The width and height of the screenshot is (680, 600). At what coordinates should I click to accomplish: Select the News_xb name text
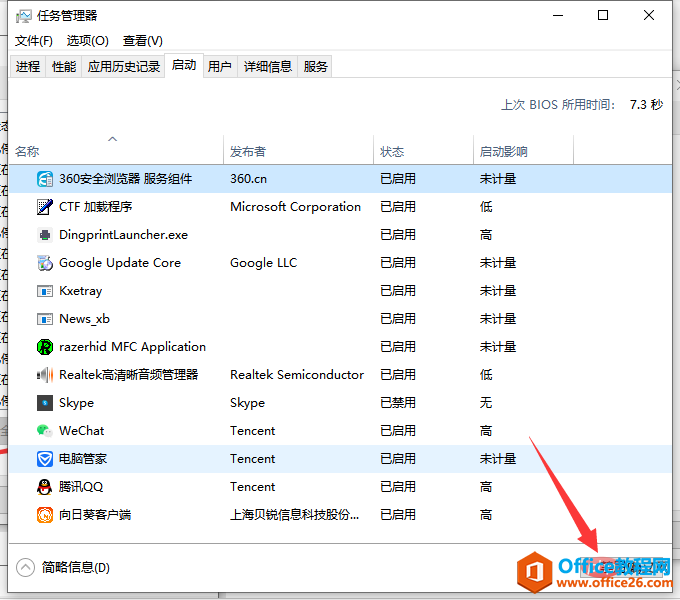point(85,319)
